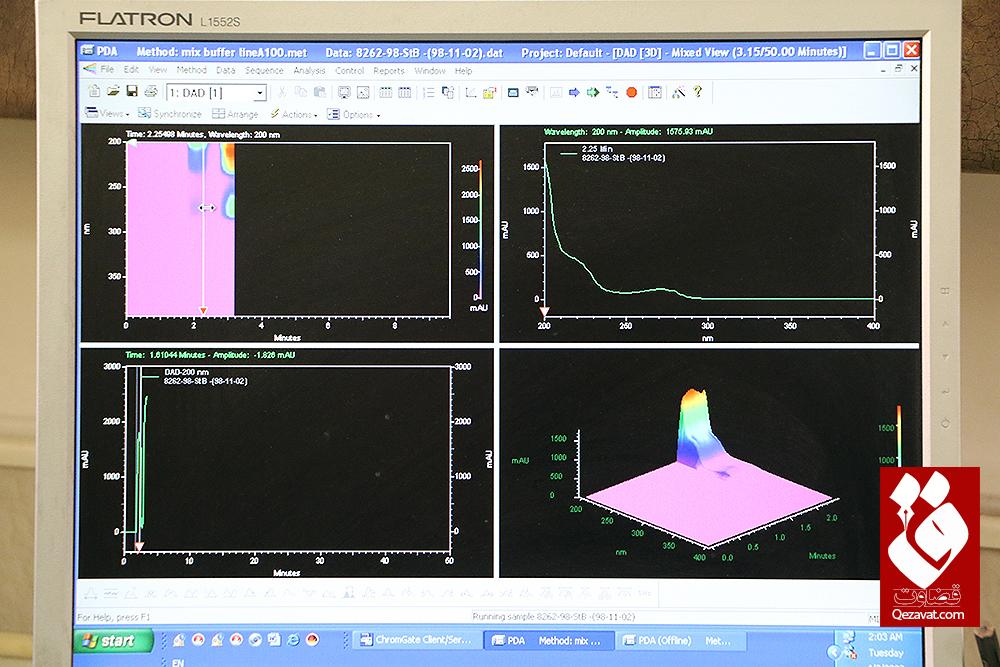Expand the Options dropdown
This screenshot has height=667, width=1000.
[355, 114]
